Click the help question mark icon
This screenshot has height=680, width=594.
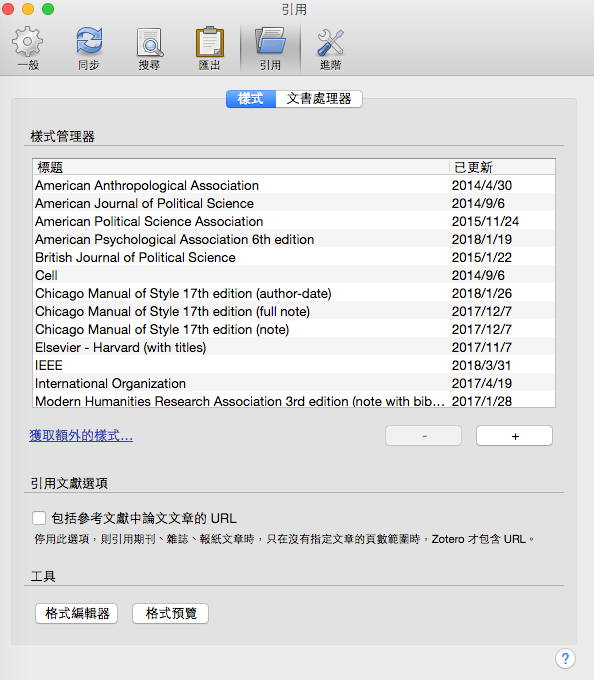(x=565, y=659)
